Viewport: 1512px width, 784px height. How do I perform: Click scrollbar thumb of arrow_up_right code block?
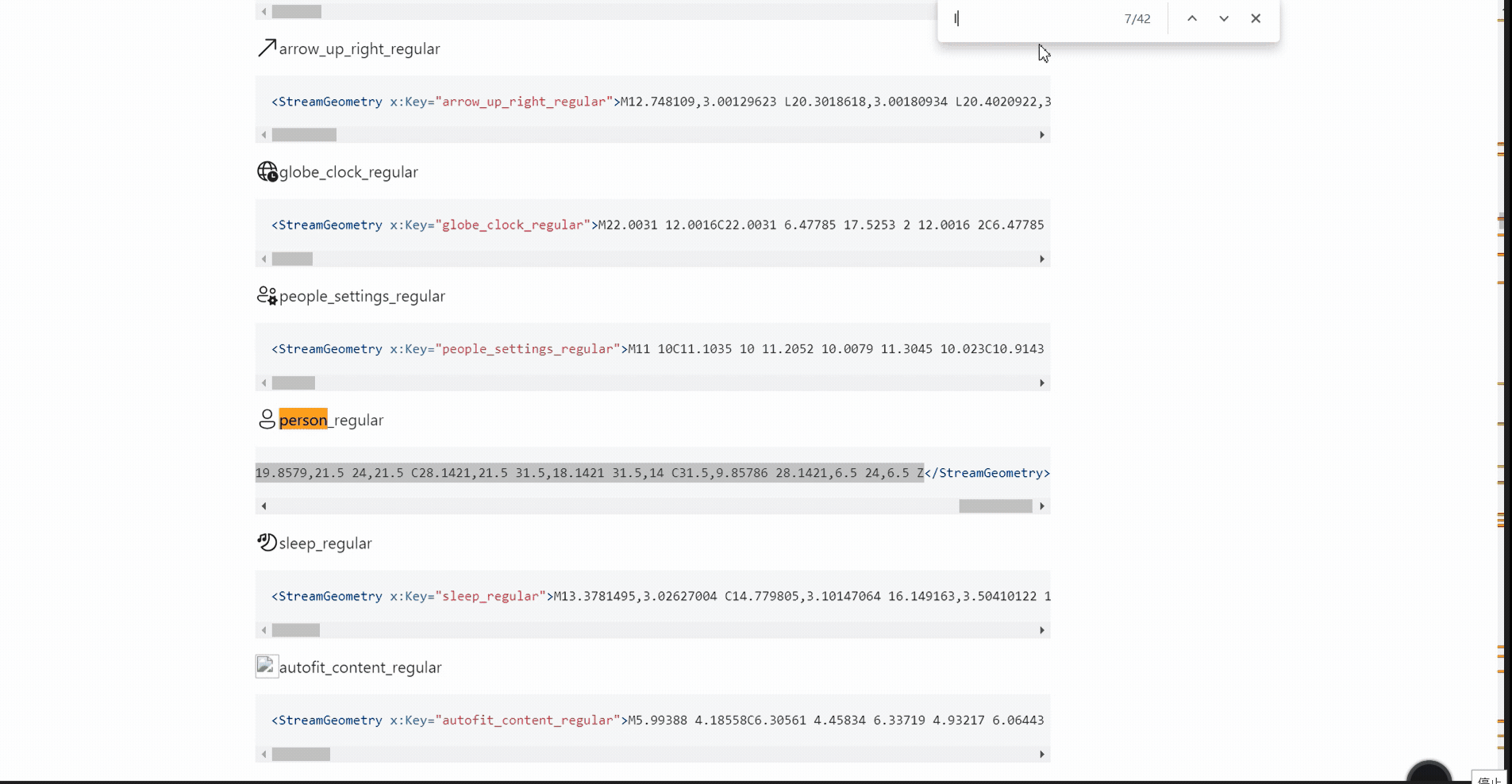[304, 135]
